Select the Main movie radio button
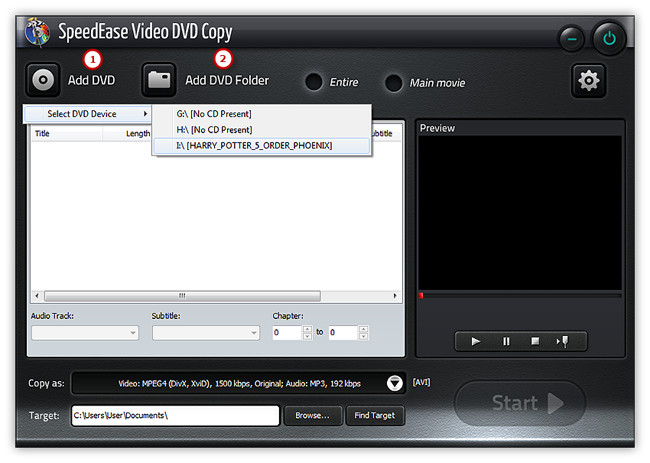The image size is (650, 463). pyautogui.click(x=393, y=82)
